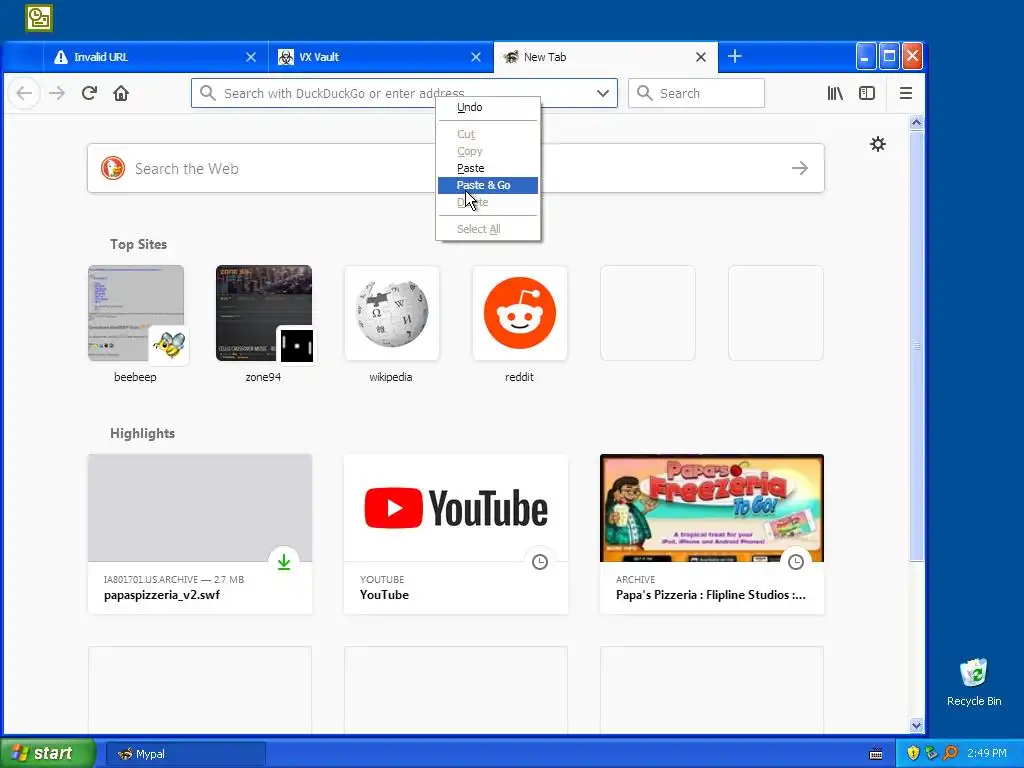1024x768 pixels.
Task: Choose Paste & Go in context menu
Action: click(x=488, y=185)
